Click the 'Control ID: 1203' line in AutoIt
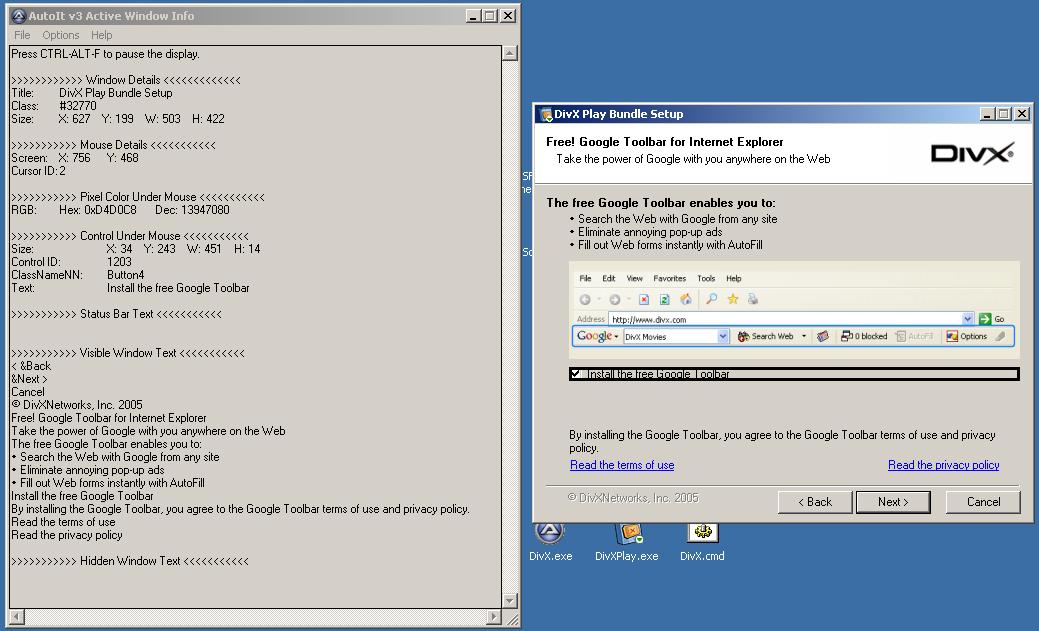The height and width of the screenshot is (631, 1039). (x=72, y=262)
